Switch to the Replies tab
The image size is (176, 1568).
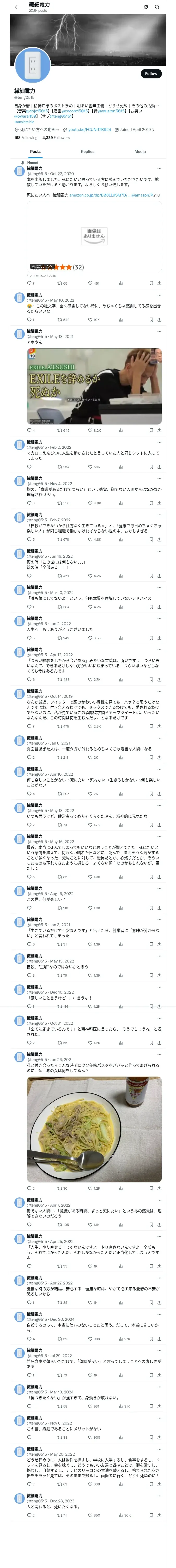click(87, 152)
